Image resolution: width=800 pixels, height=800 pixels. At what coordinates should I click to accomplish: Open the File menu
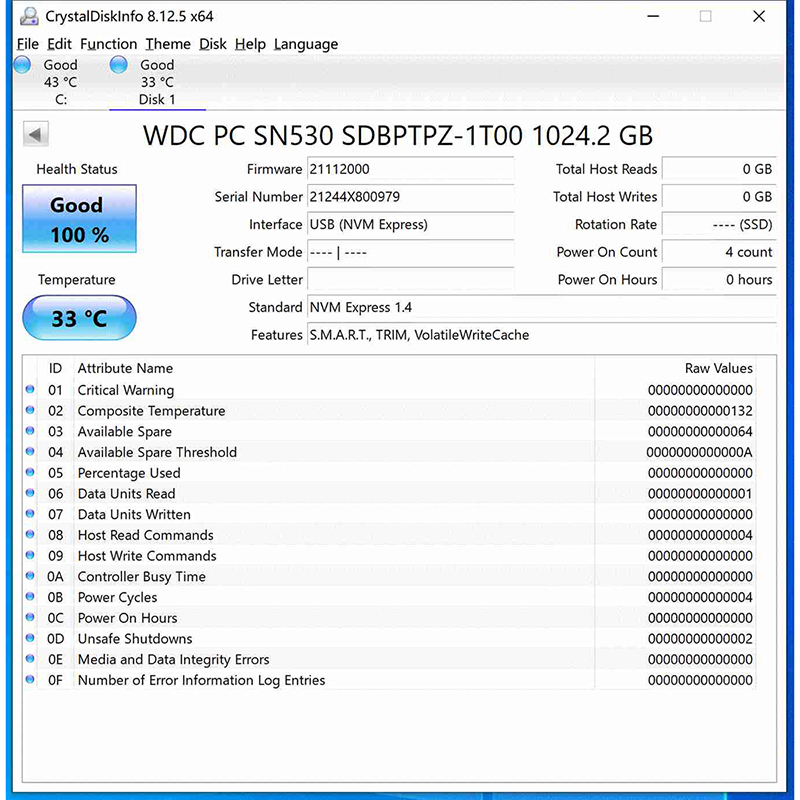click(28, 44)
